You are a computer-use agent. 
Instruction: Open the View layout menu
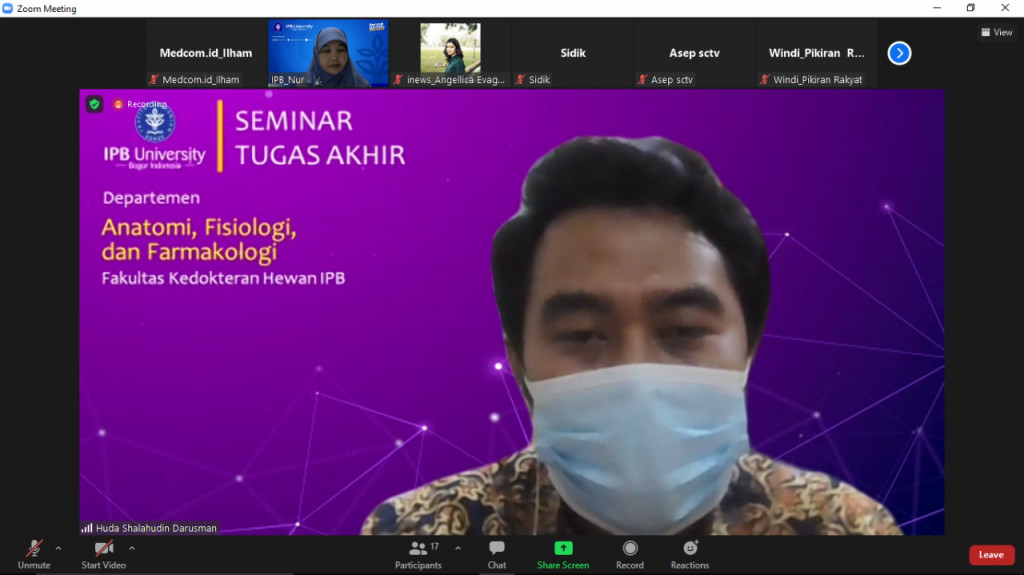pyautogui.click(x=996, y=32)
